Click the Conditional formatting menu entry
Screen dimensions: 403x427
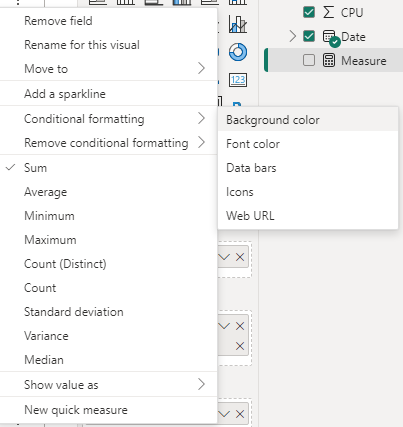click(x=109, y=119)
